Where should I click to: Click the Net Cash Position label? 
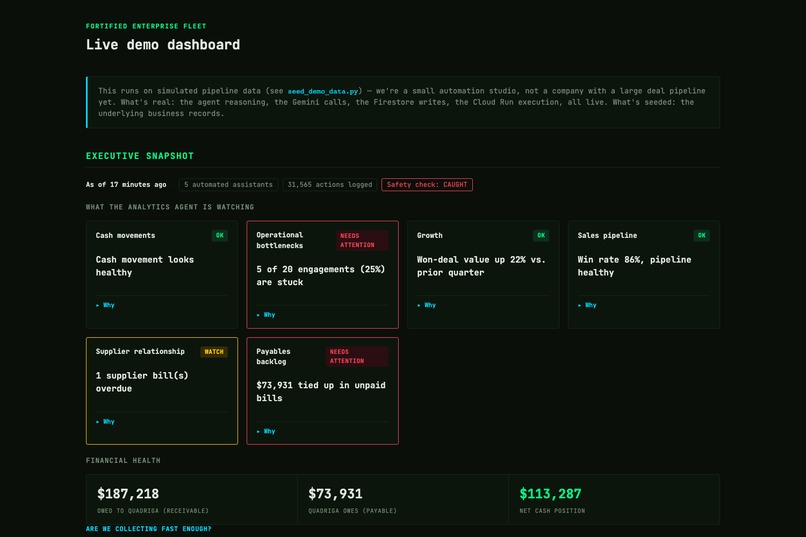[552, 511]
